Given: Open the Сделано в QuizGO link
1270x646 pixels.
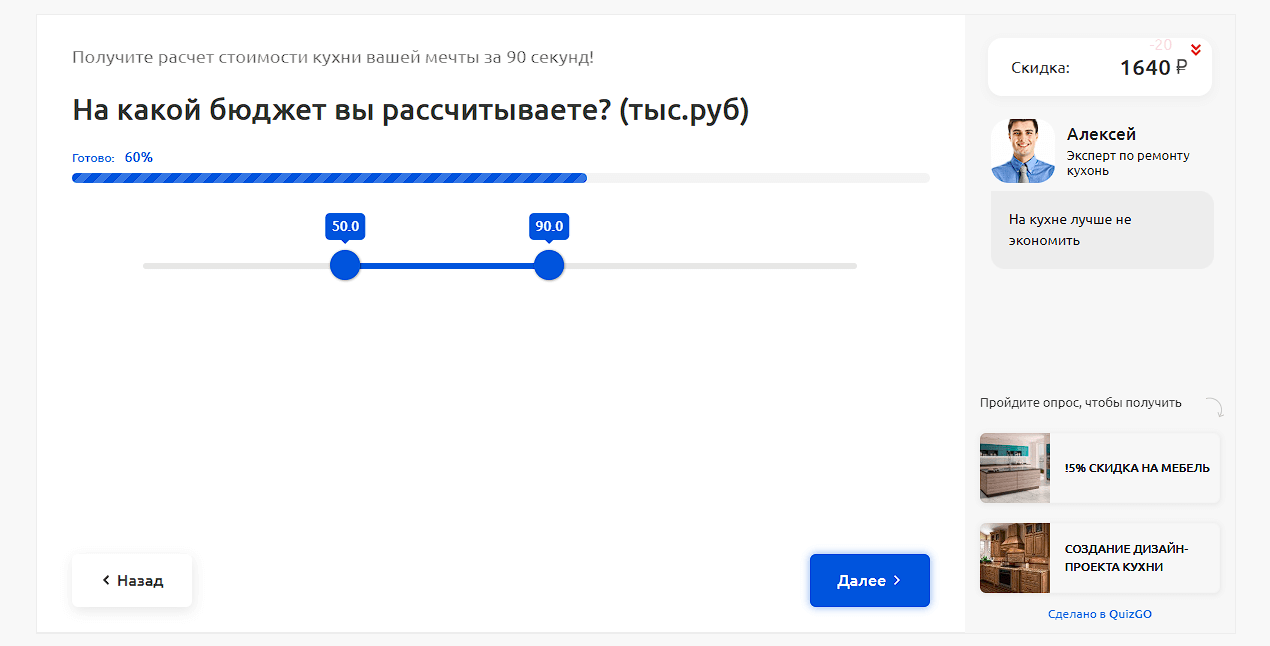Looking at the screenshot, I should point(1100,614).
